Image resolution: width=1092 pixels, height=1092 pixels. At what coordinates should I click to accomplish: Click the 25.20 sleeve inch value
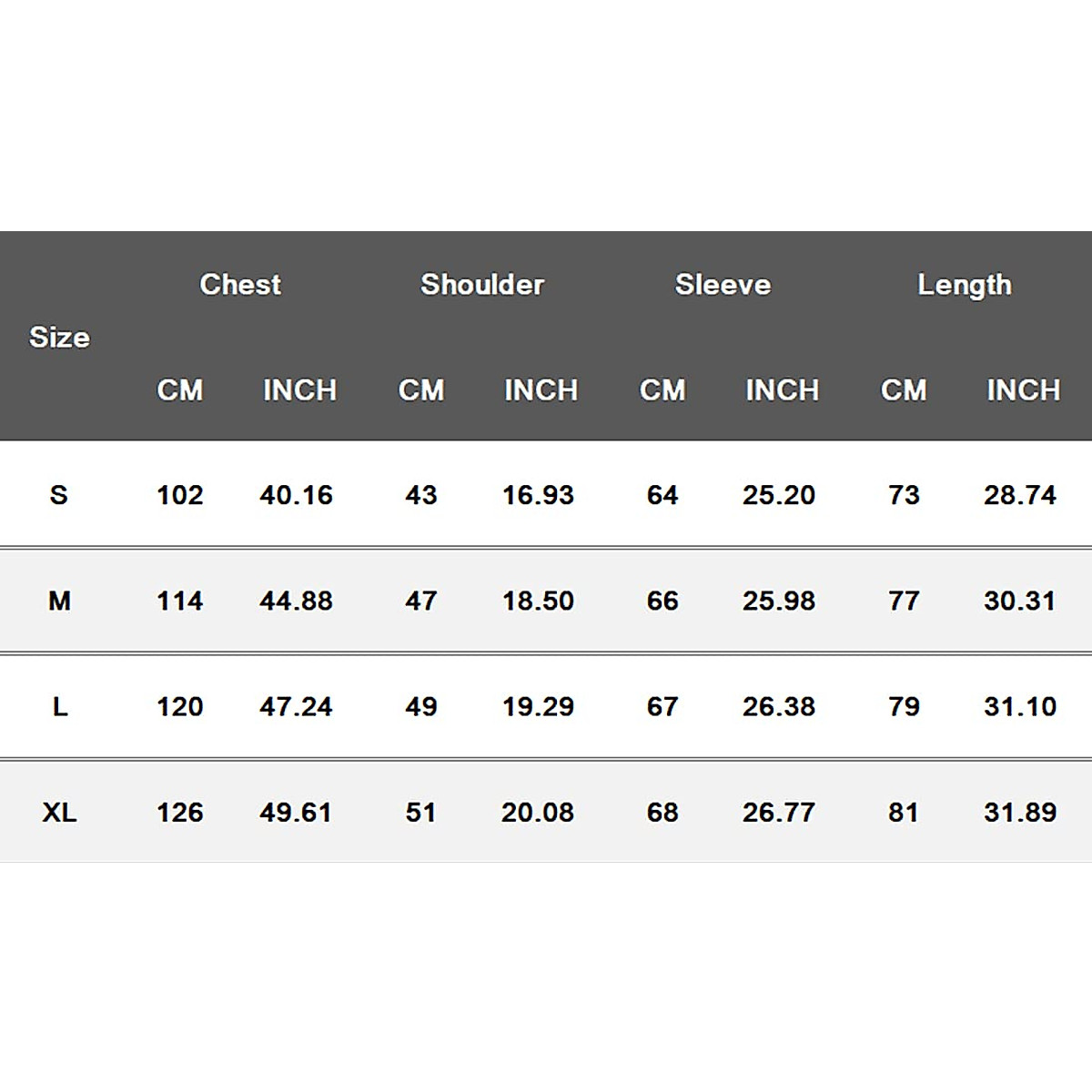pos(779,495)
